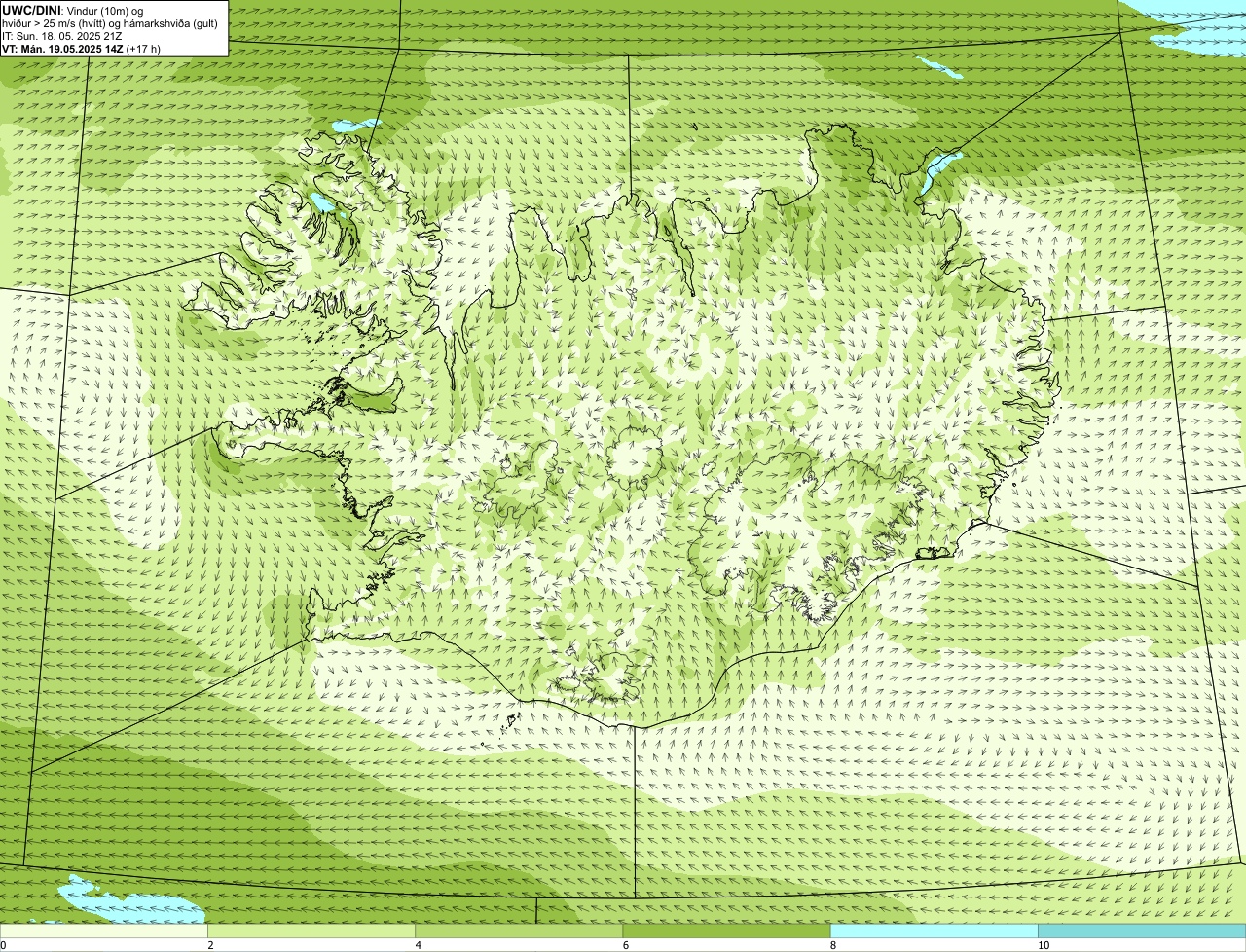The image size is (1246, 952).
Task: Click the '10' label on the color scale
Action: 1043,945
